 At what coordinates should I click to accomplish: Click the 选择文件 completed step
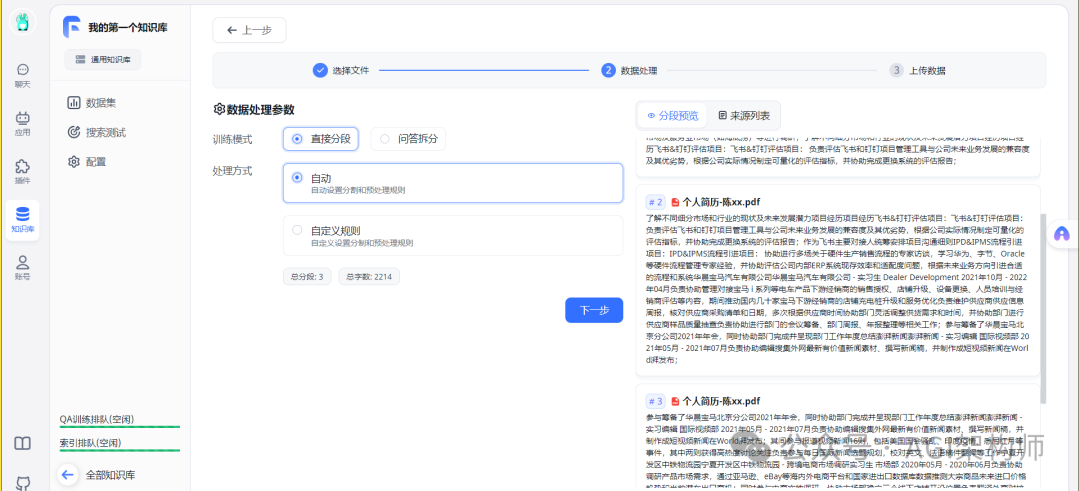point(341,70)
